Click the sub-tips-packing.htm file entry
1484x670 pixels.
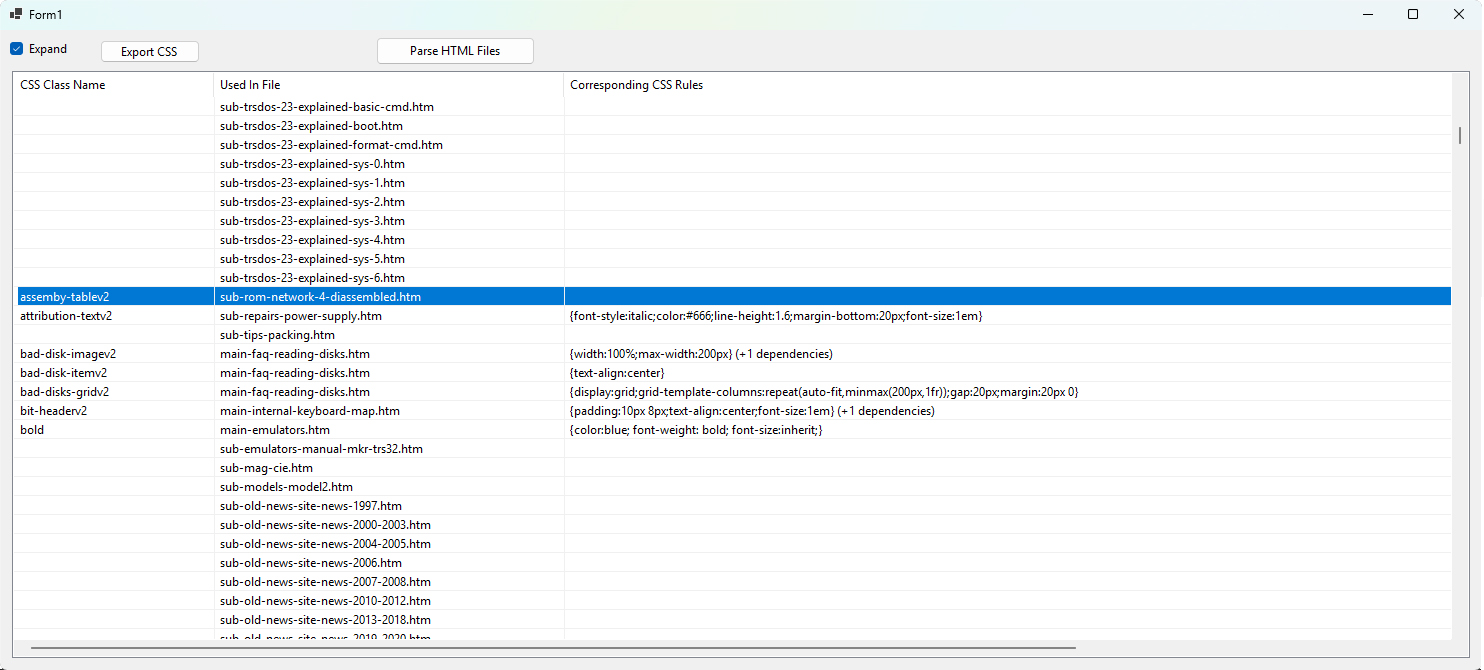click(277, 335)
